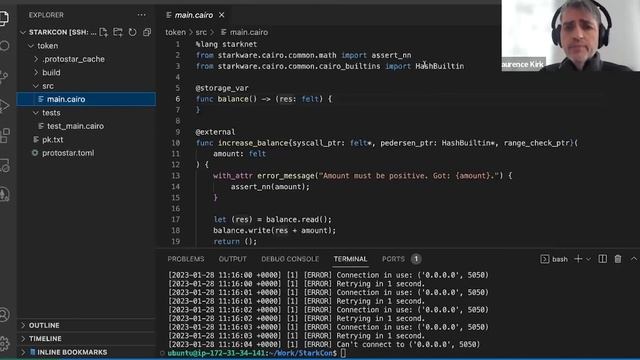Collapse all folders in Explorer
This screenshot has height=360, width=640.
(147, 32)
